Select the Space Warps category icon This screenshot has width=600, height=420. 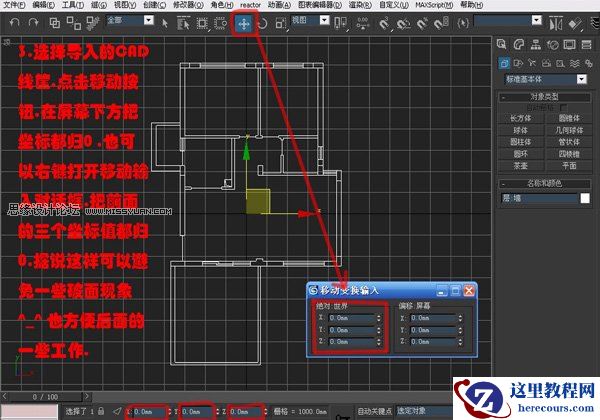[574, 63]
